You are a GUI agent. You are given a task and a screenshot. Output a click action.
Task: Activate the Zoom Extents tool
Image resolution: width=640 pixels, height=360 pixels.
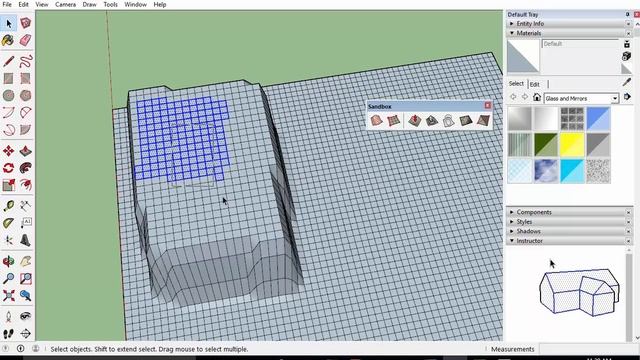coord(9,295)
